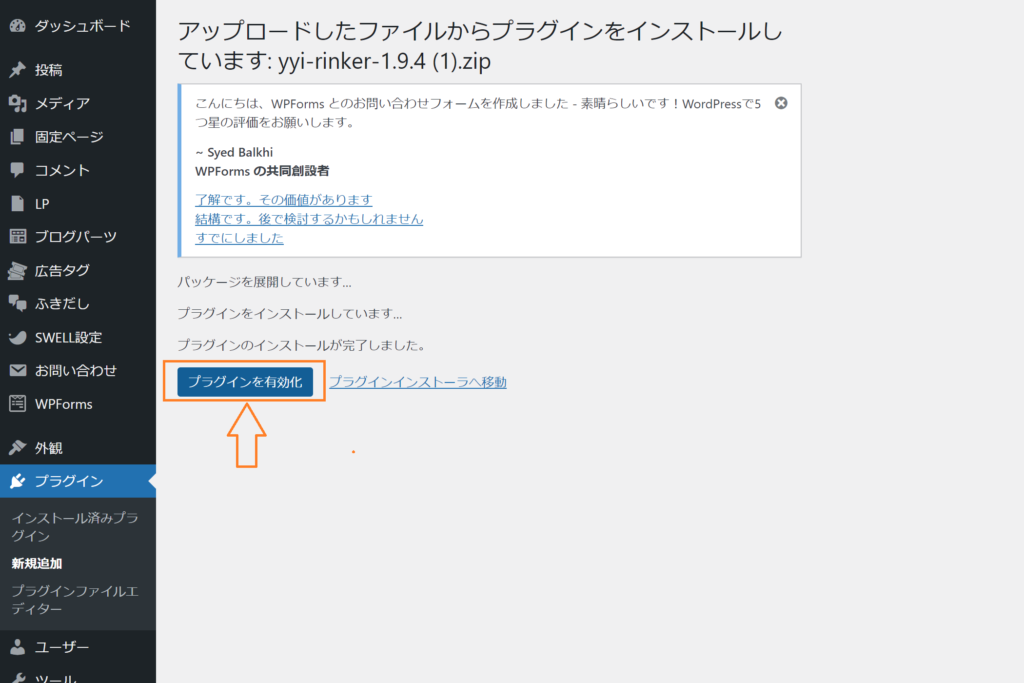Click the document icon beside LP
The width and height of the screenshot is (1024, 683).
[18, 204]
